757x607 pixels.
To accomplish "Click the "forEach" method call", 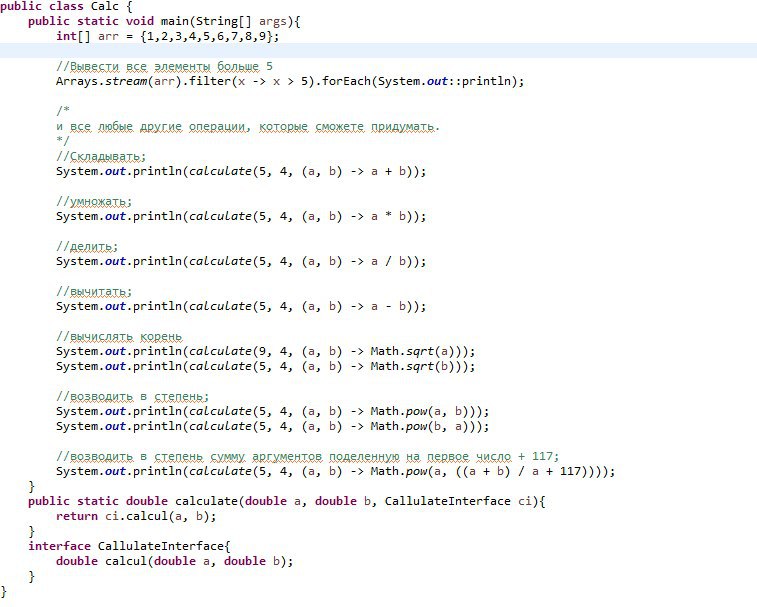I will pyautogui.click(x=346, y=82).
